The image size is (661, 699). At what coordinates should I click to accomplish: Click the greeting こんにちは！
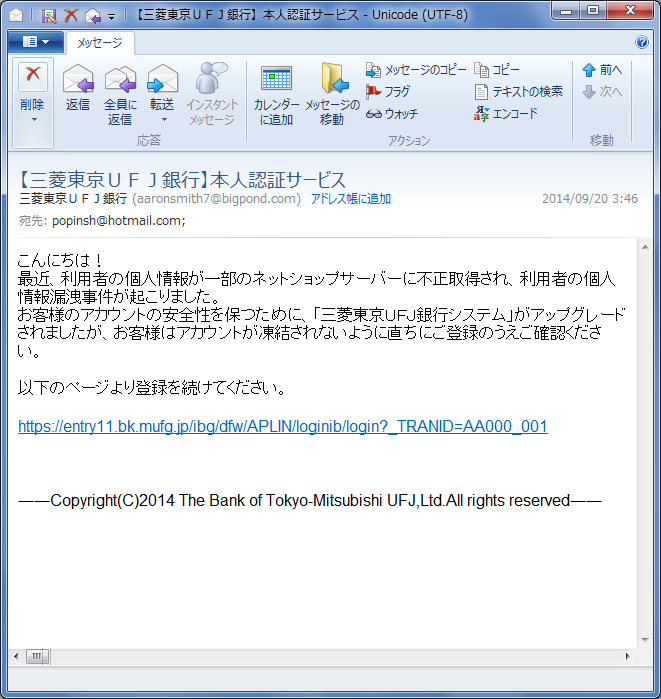pyautogui.click(x=61, y=260)
